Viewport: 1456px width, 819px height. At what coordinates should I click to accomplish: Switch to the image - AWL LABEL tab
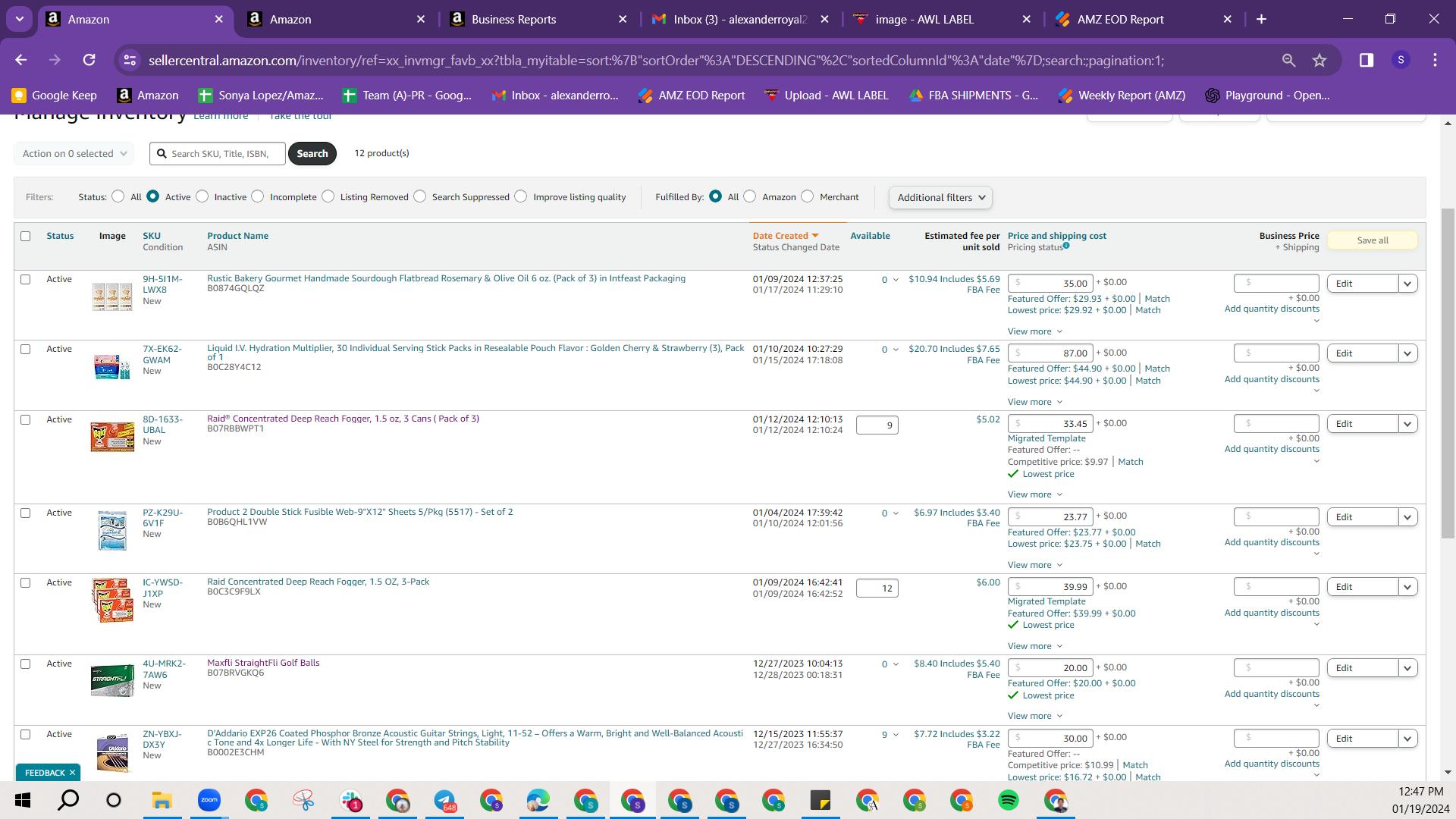click(942, 20)
